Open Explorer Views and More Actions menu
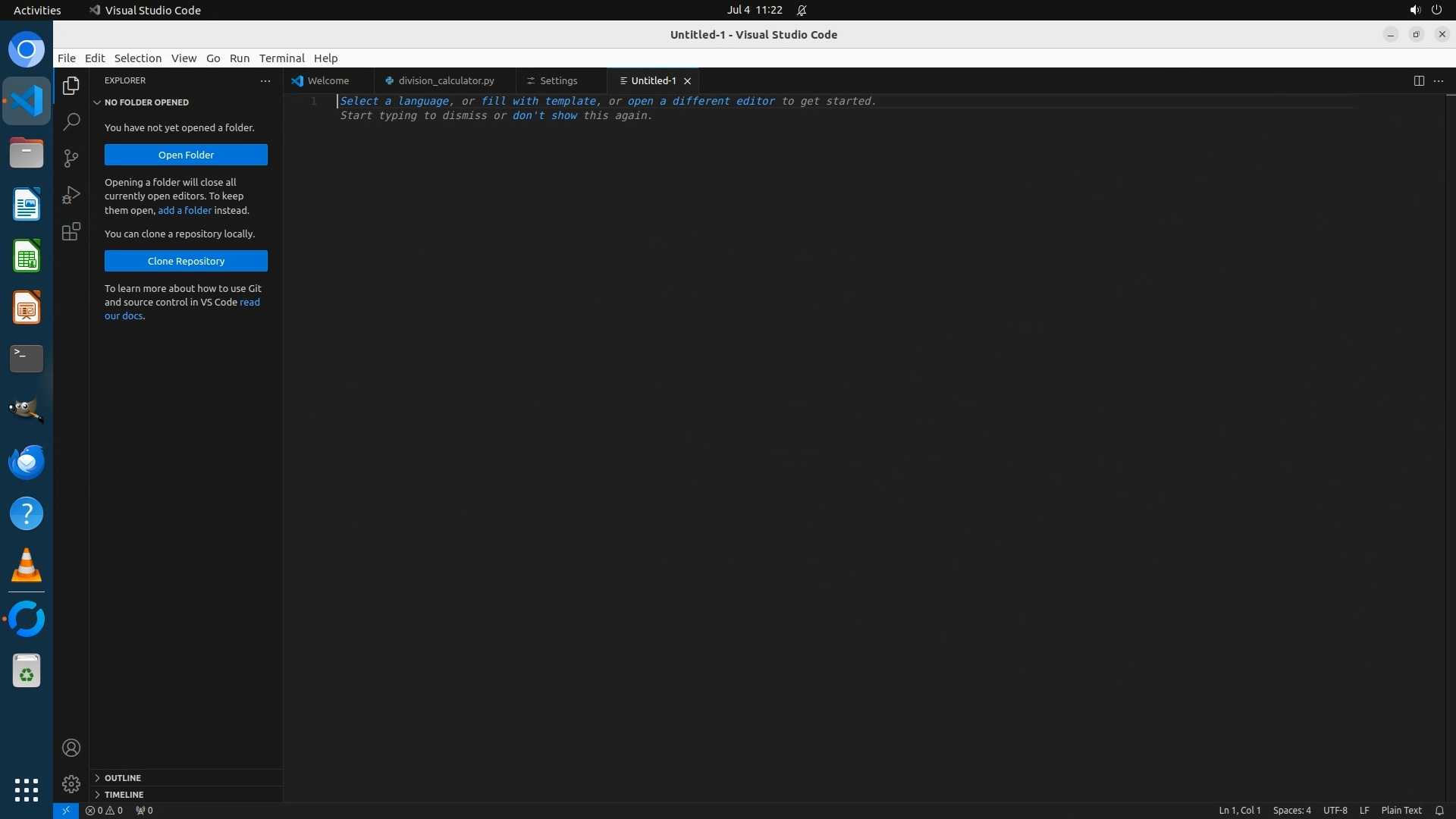The width and height of the screenshot is (1456, 819). tap(265, 80)
